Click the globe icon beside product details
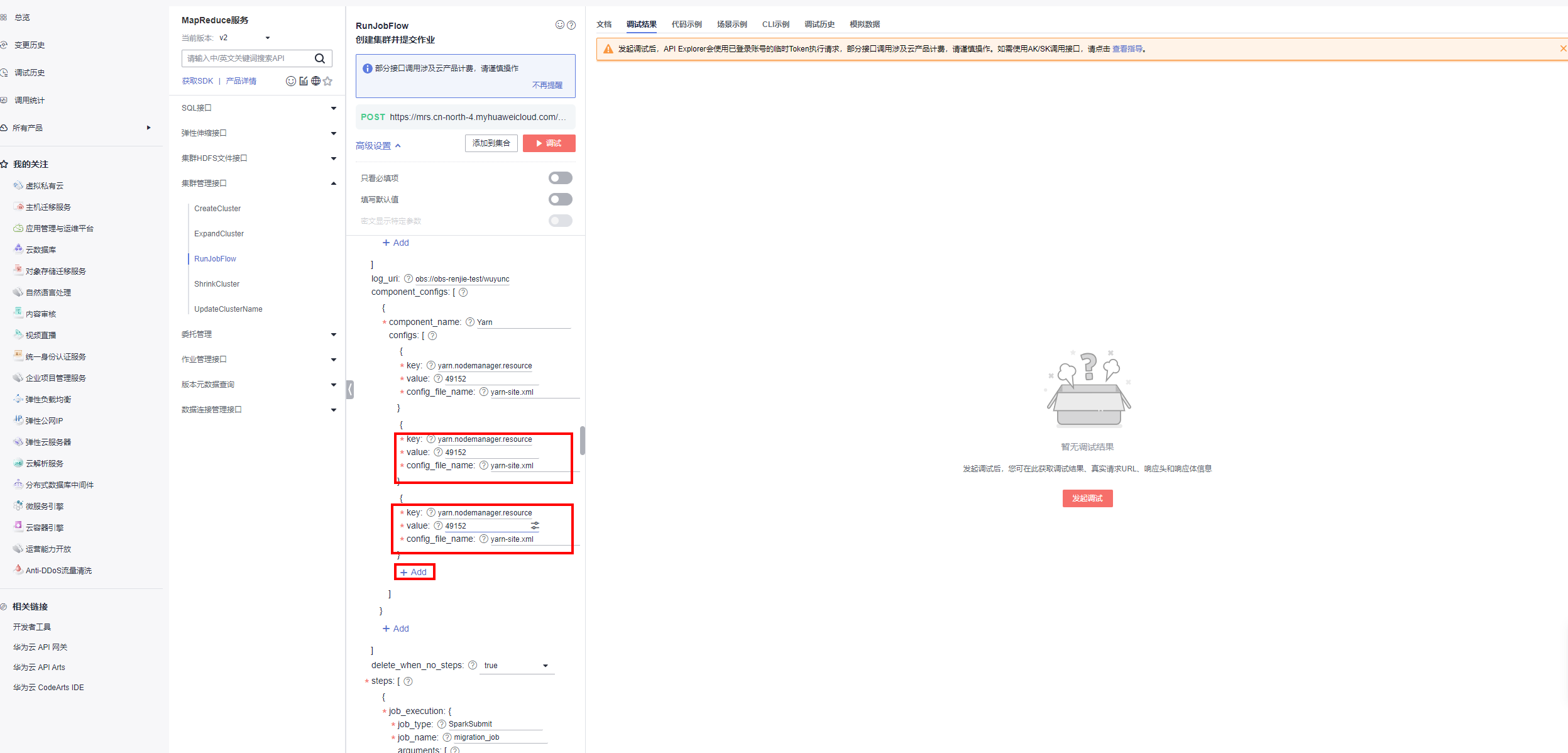This screenshot has width=1568, height=753. [x=315, y=81]
